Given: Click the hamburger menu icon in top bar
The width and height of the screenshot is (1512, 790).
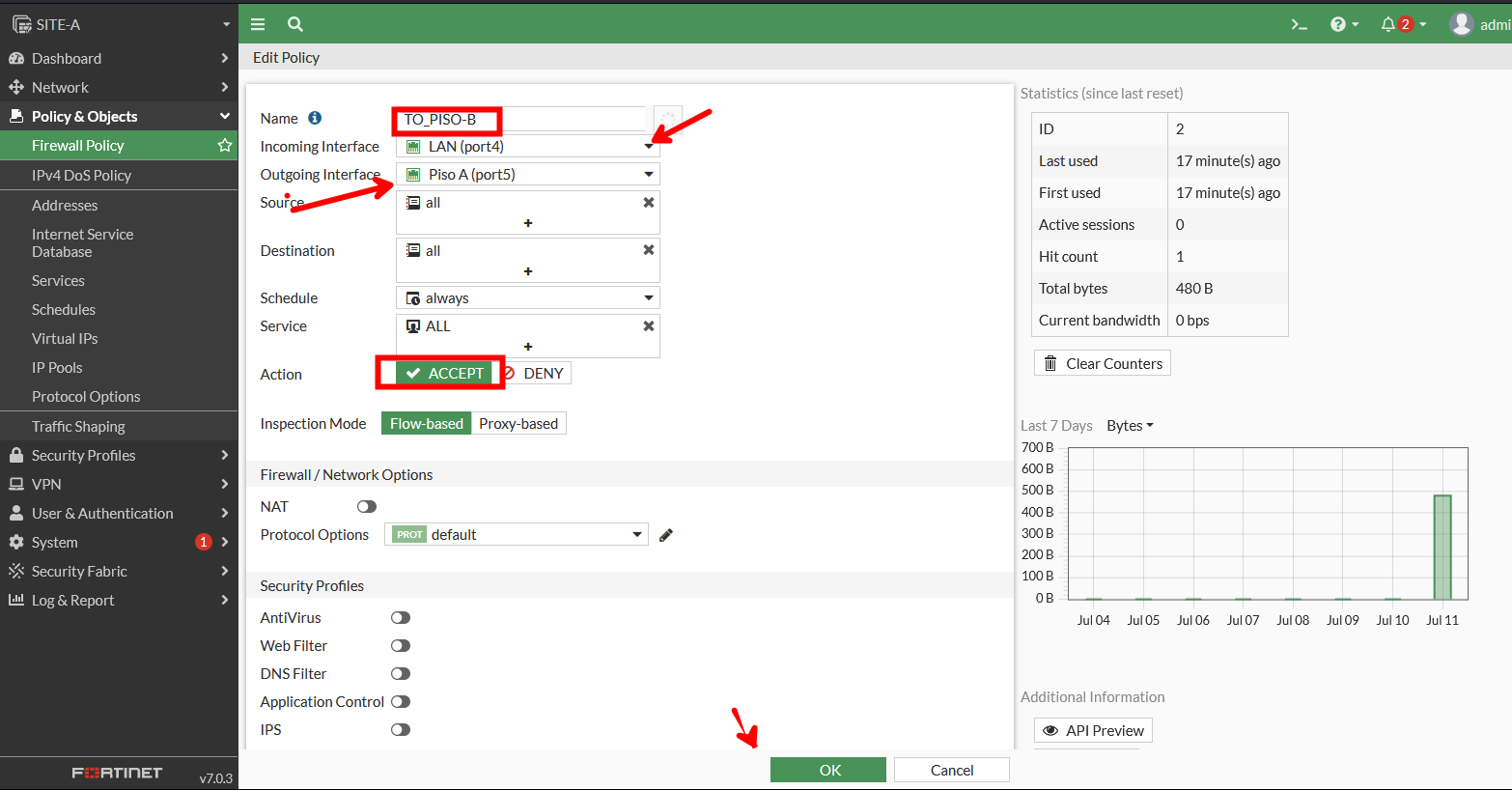Looking at the screenshot, I should click(x=258, y=24).
